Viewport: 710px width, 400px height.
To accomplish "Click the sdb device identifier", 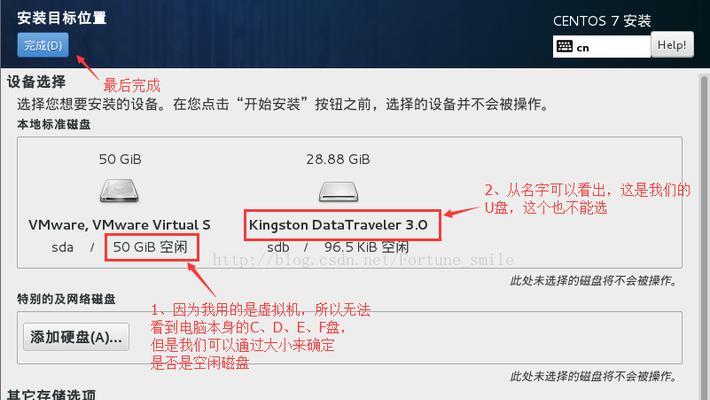I will pyautogui.click(x=278, y=248).
